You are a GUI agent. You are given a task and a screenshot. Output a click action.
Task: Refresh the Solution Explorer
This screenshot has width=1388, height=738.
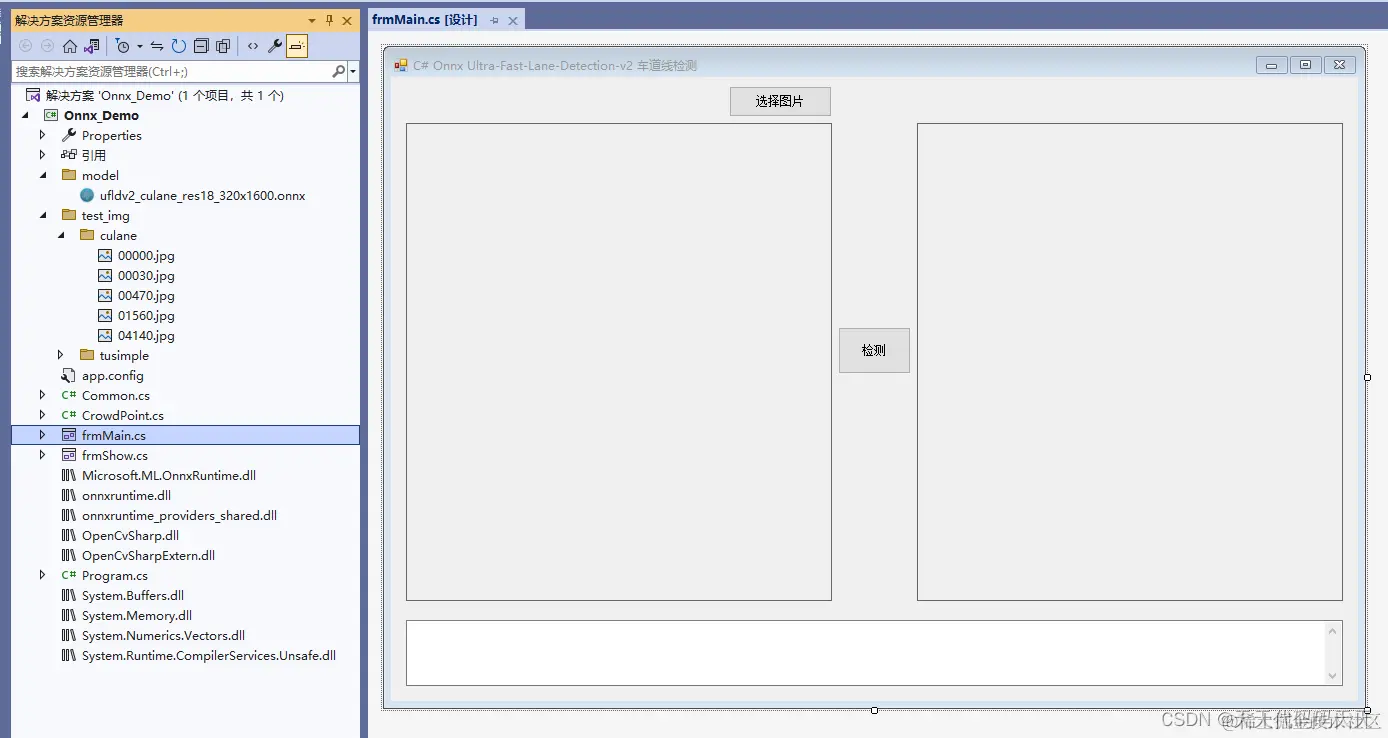coord(179,46)
